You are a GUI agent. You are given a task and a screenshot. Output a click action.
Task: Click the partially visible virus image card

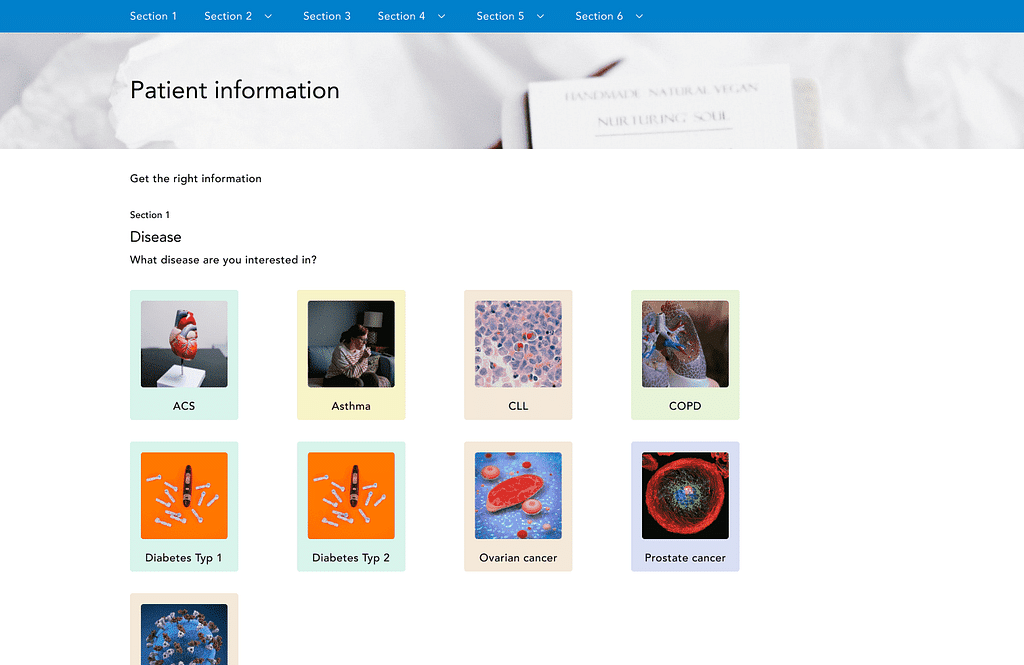coord(184,633)
